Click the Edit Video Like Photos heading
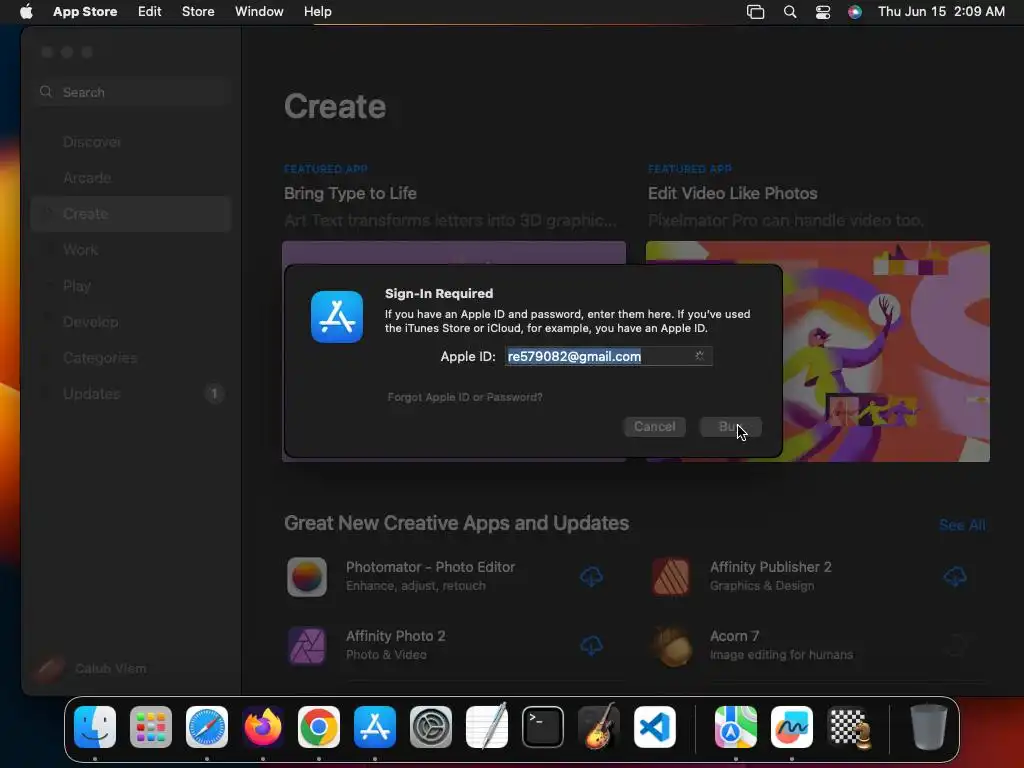This screenshot has height=768, width=1024. [x=732, y=193]
